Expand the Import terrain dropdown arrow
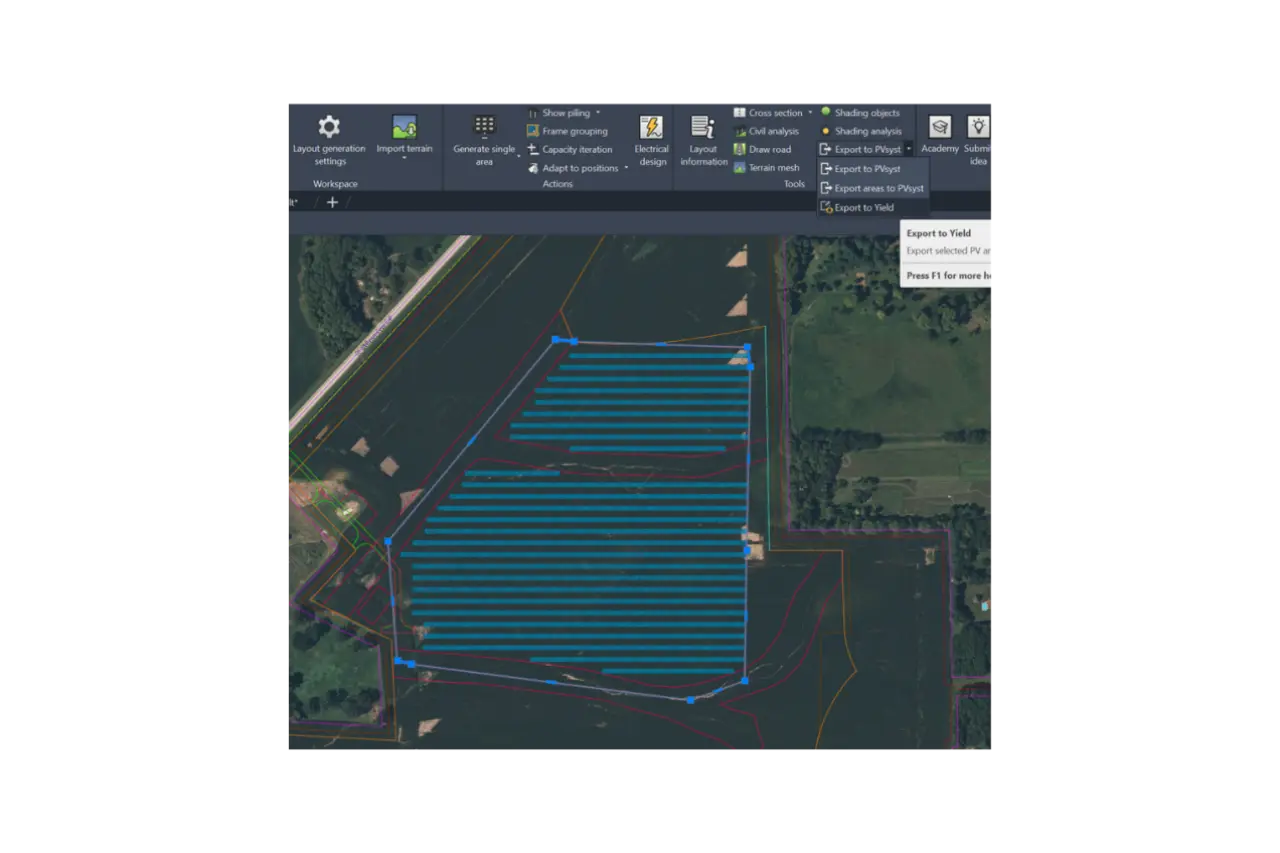The image size is (1280, 853). click(404, 158)
